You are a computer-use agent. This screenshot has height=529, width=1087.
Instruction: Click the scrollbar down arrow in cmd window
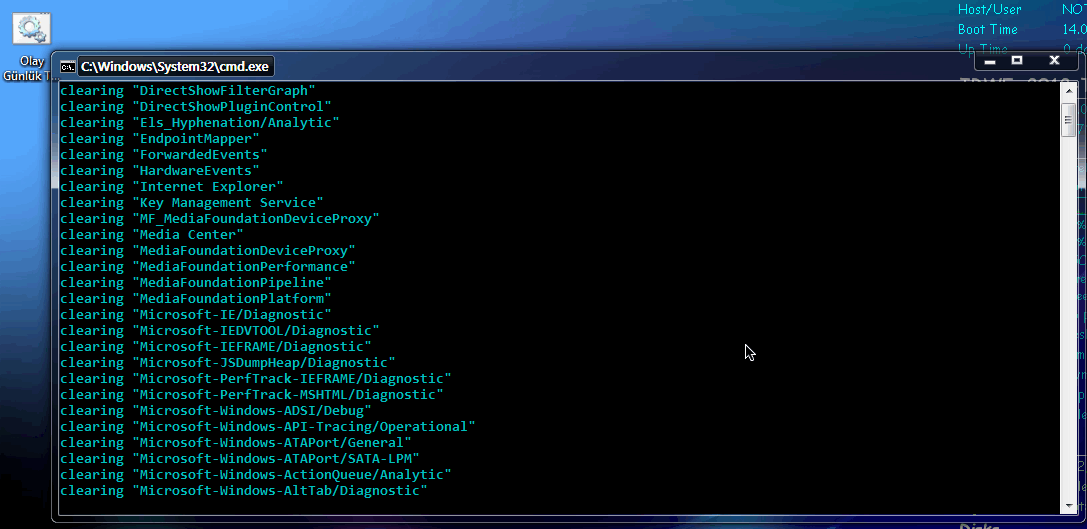click(x=1068, y=506)
